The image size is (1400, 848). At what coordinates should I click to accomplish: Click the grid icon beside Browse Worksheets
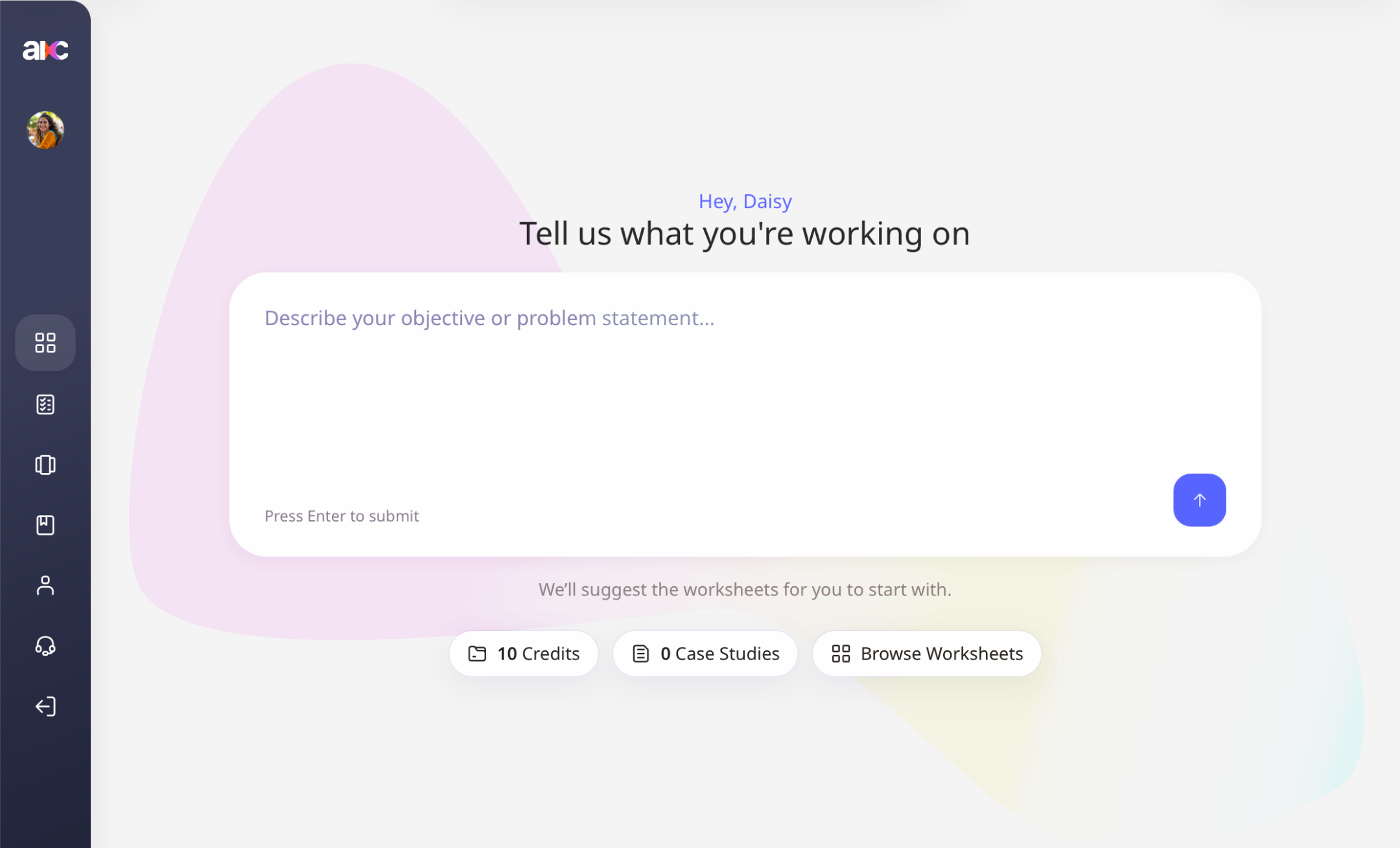841,654
